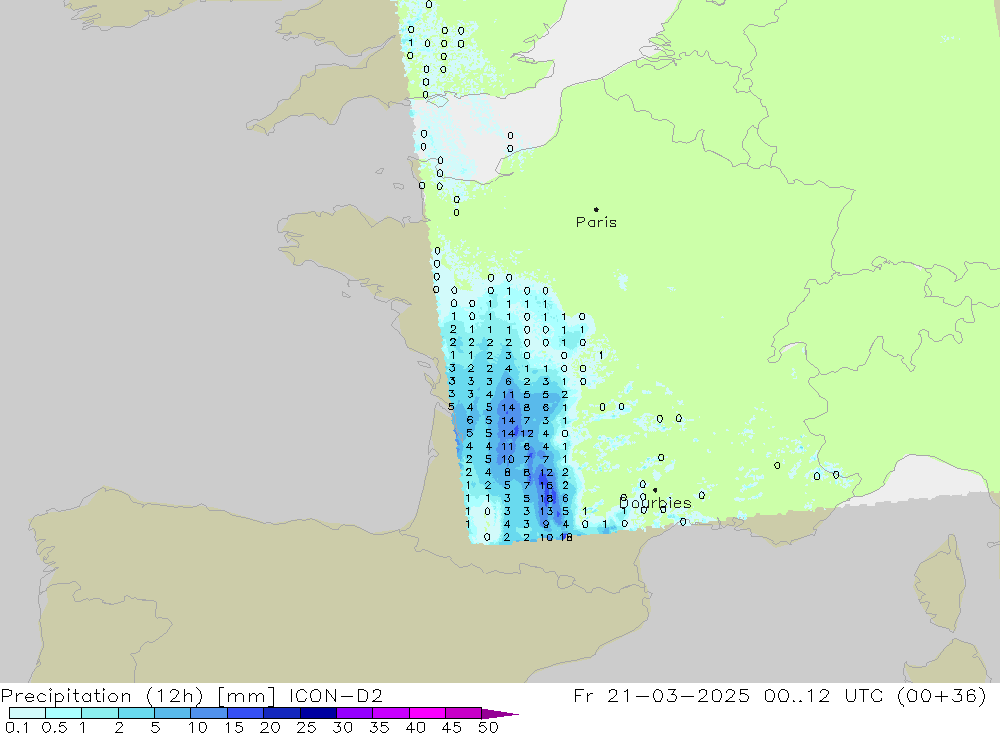Click the 0.1–0.5 mm palest cyan legend swatch
Viewport: 1000px width, 733px height.
point(27,713)
